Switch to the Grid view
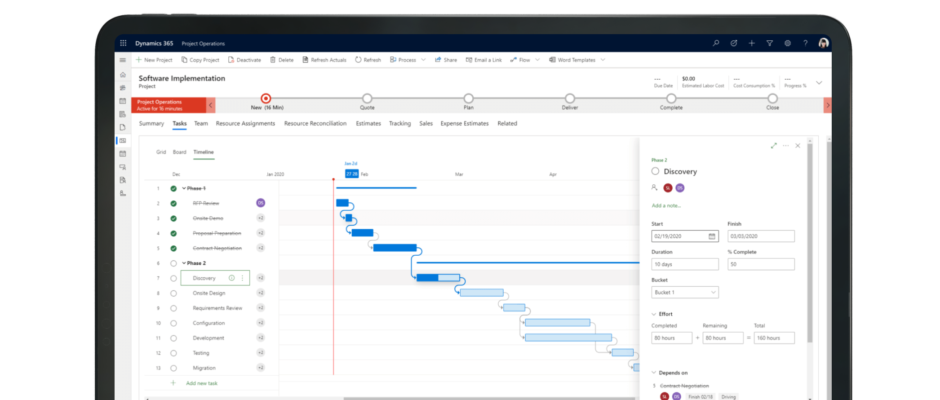940x400 pixels. (x=161, y=152)
